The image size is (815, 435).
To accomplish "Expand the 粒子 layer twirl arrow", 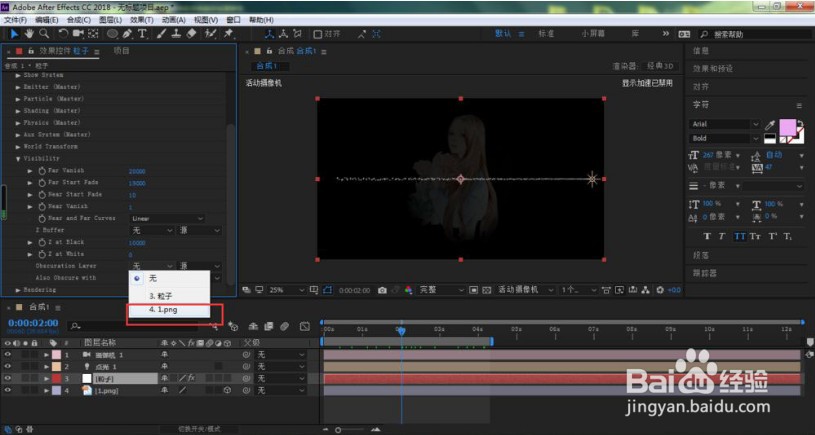I will pos(47,378).
